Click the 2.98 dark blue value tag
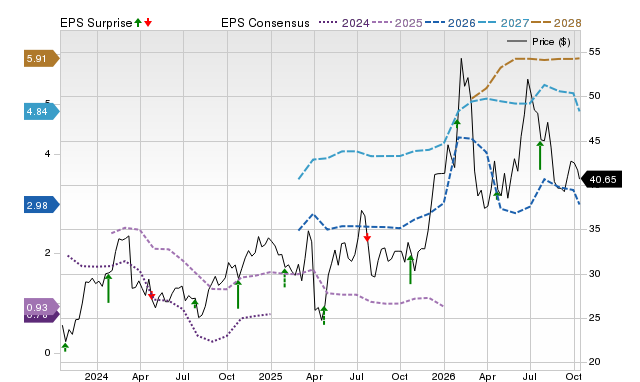This screenshot has width=640, height=382. point(42,205)
